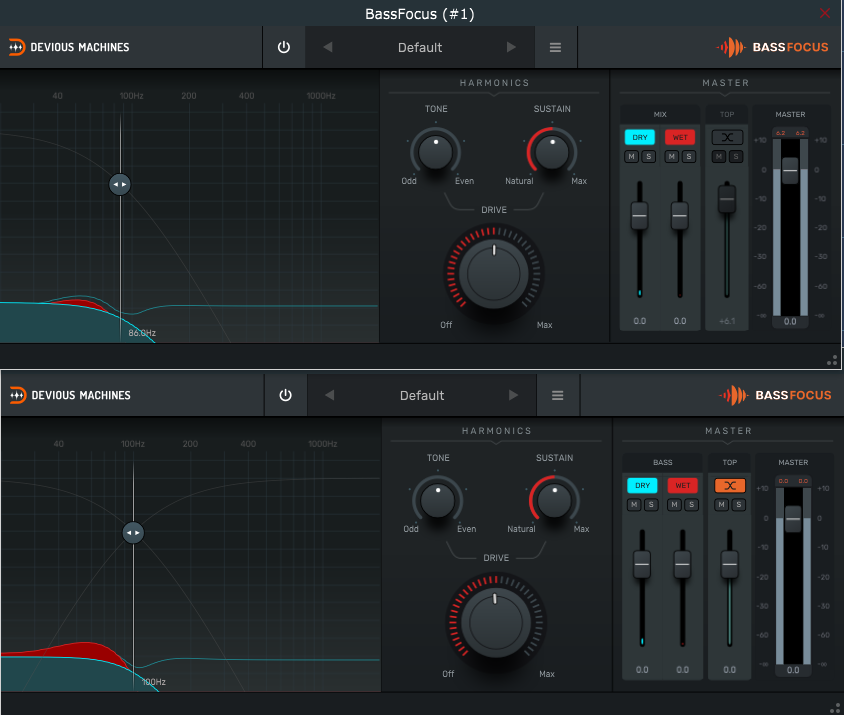Click the 0.0 peak readout above lower master meter

tap(793, 481)
